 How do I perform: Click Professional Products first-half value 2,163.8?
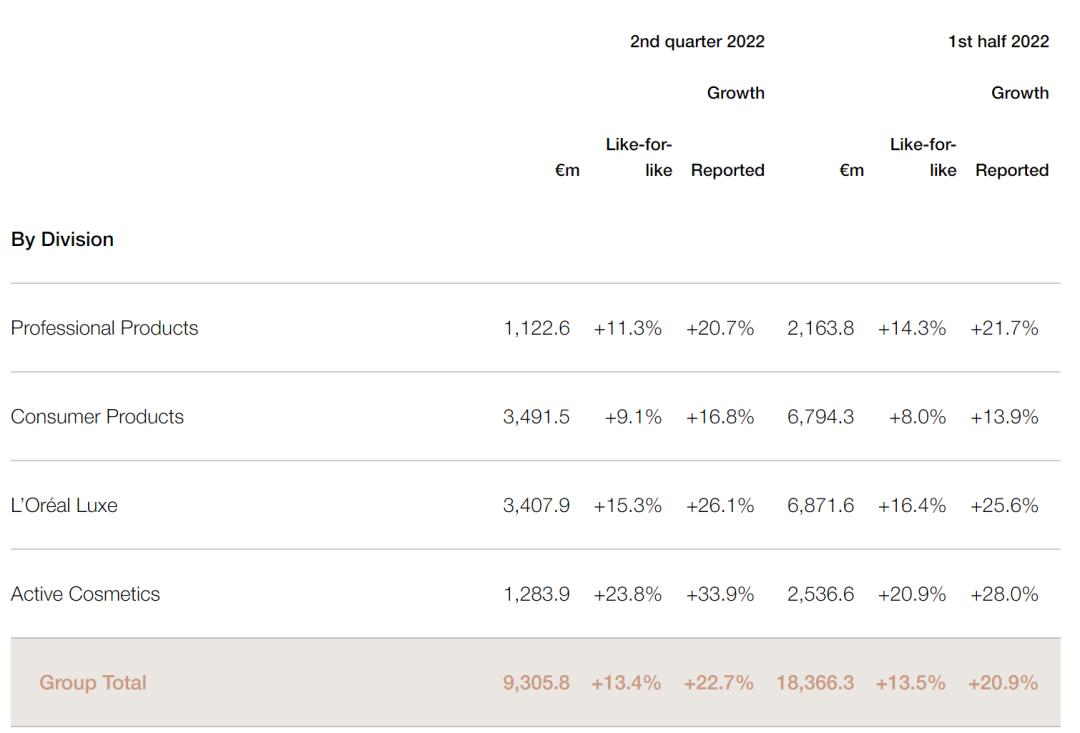[820, 328]
